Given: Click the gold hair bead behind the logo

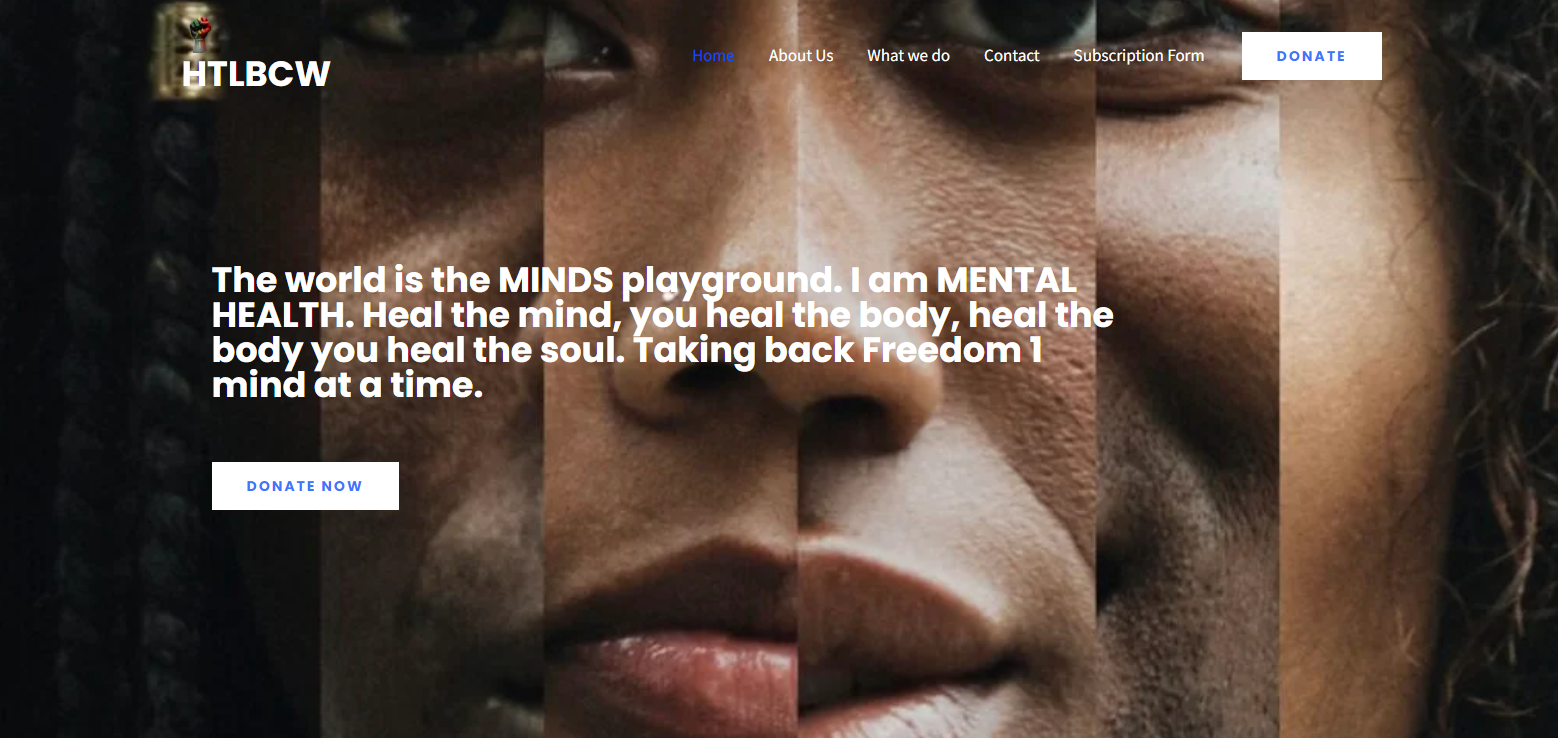Looking at the screenshot, I should pyautogui.click(x=188, y=52).
